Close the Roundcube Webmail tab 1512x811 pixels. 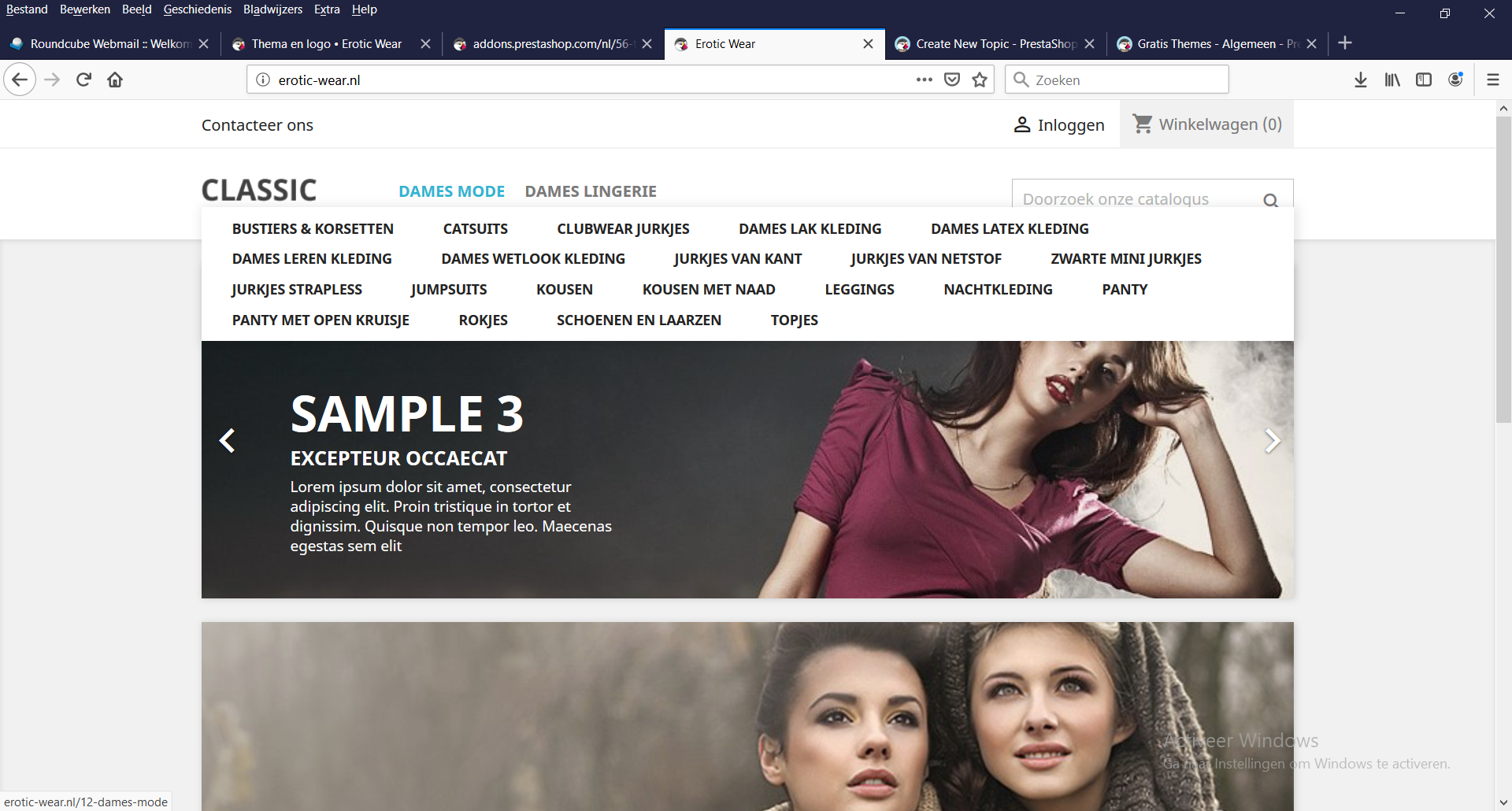204,44
